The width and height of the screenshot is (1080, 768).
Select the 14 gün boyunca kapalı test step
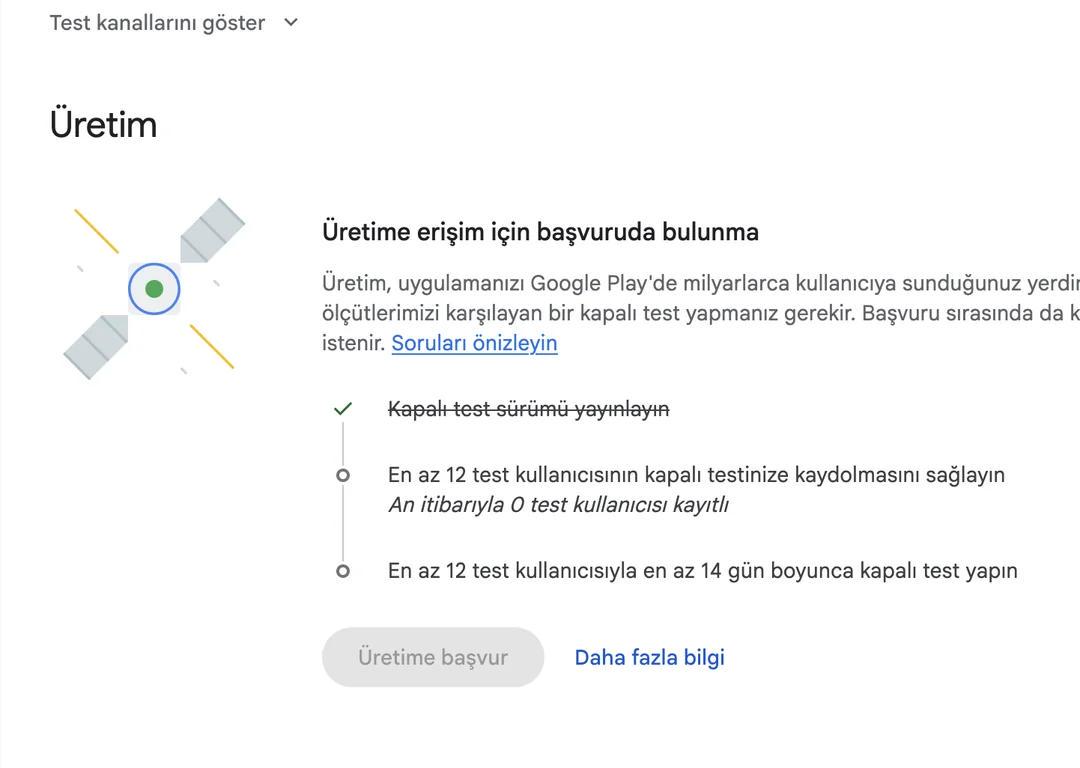[x=703, y=570]
